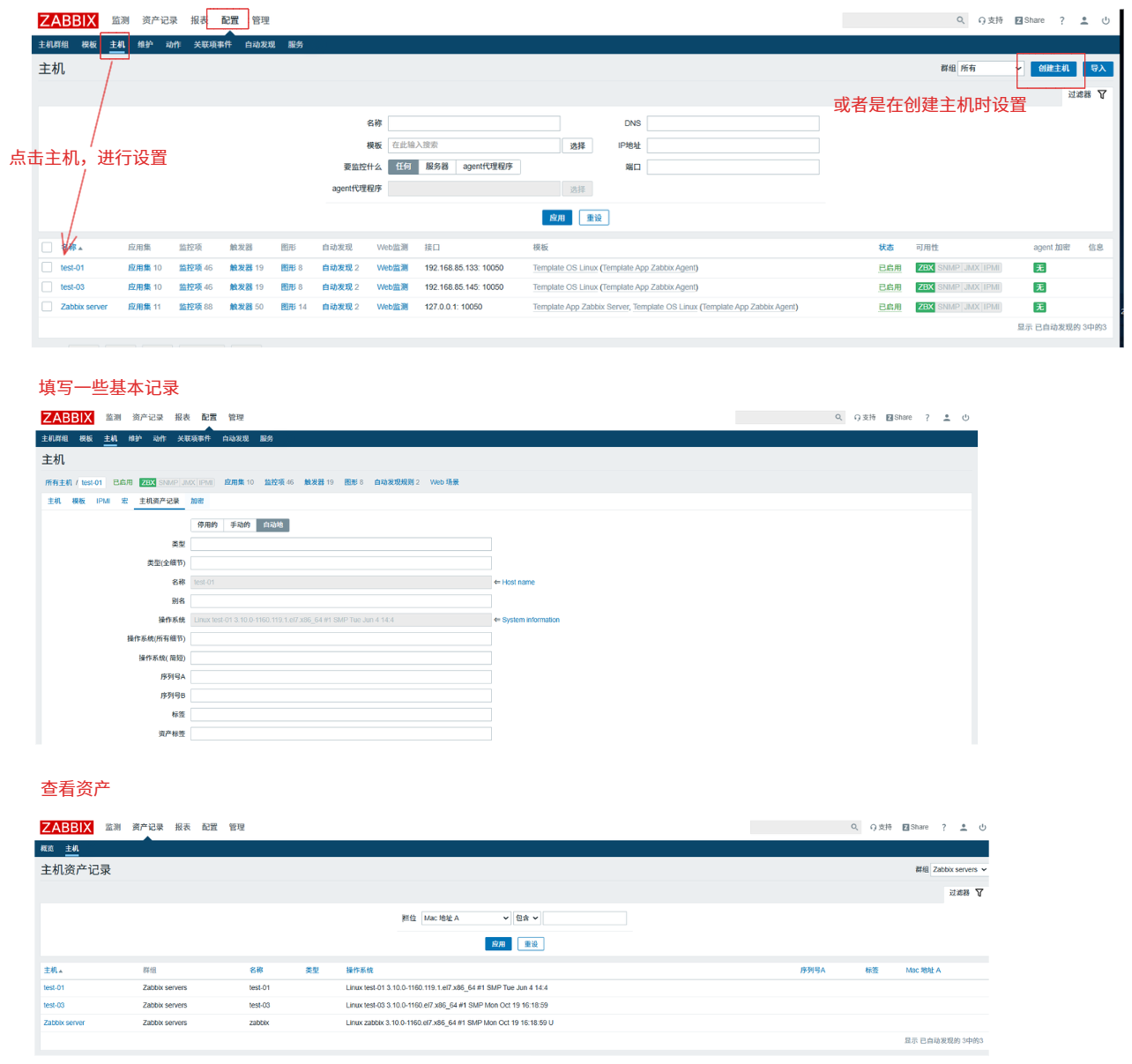Click 应用 in the hosts filter
The image size is (1132, 1064).
point(557,218)
